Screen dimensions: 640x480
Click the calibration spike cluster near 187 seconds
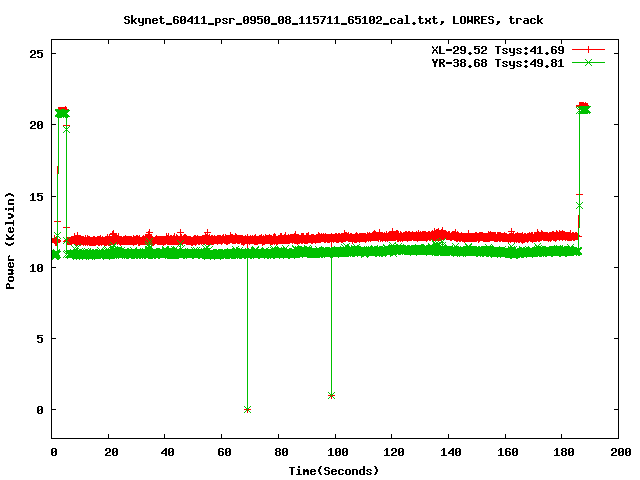pos(583,108)
